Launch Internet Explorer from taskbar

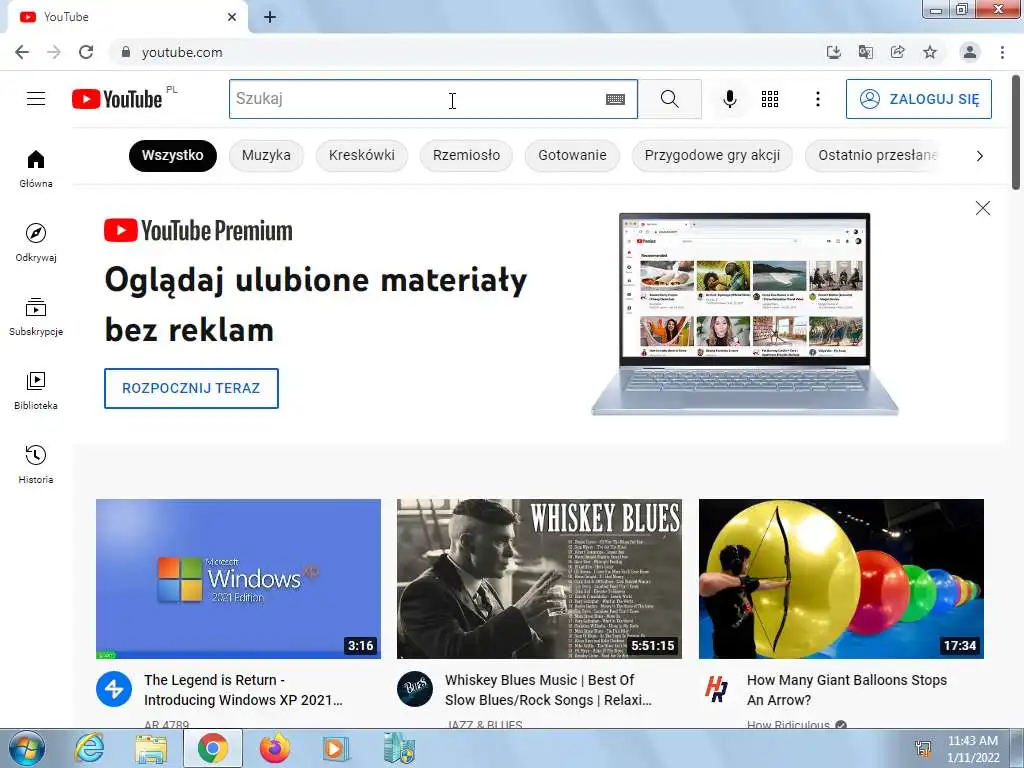pos(89,748)
